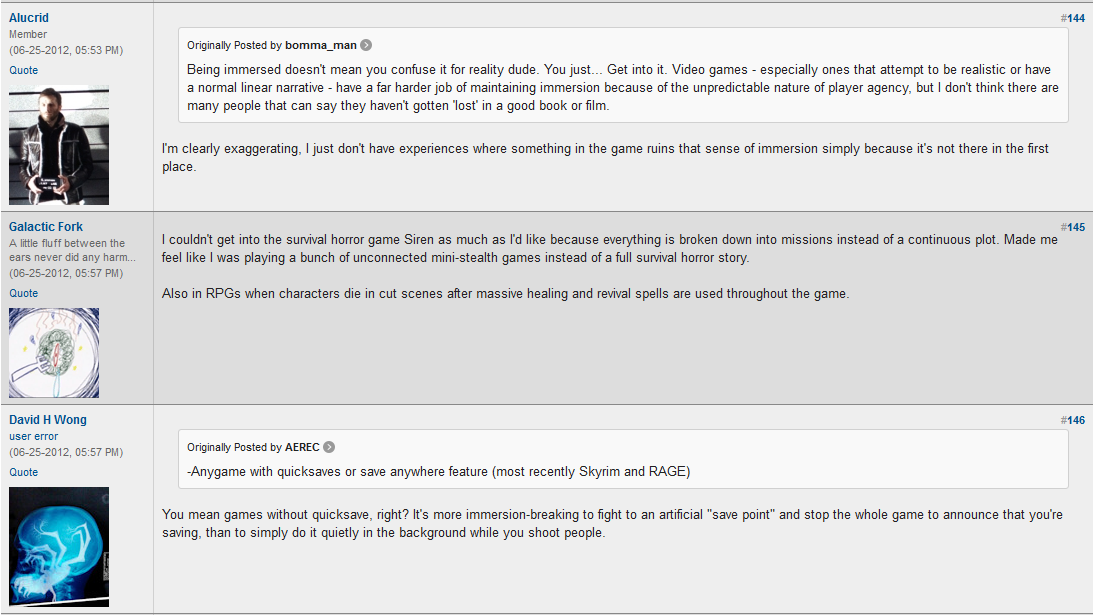Click view-post arrow icon next to bomma_man
The image size is (1094, 615).
[x=366, y=45]
